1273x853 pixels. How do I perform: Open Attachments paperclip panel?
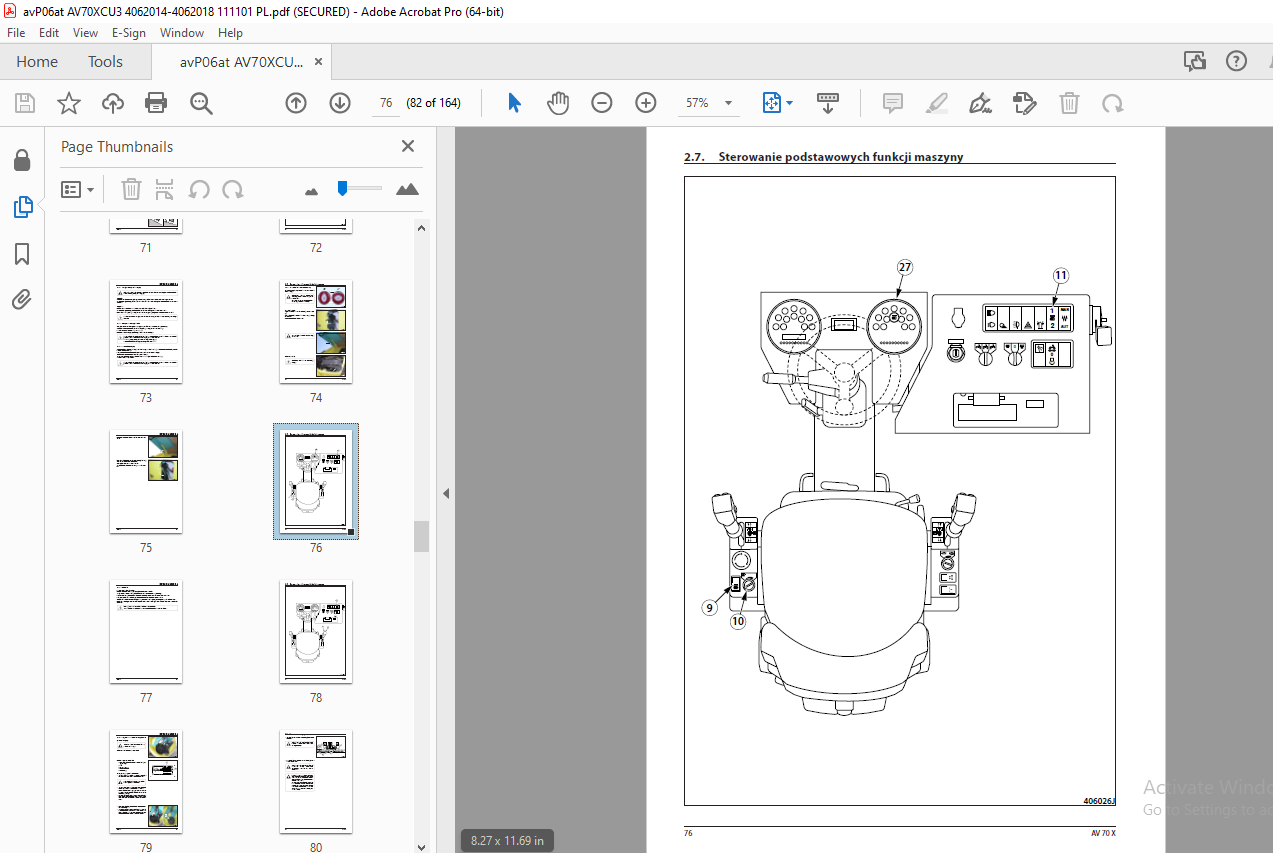click(x=22, y=299)
